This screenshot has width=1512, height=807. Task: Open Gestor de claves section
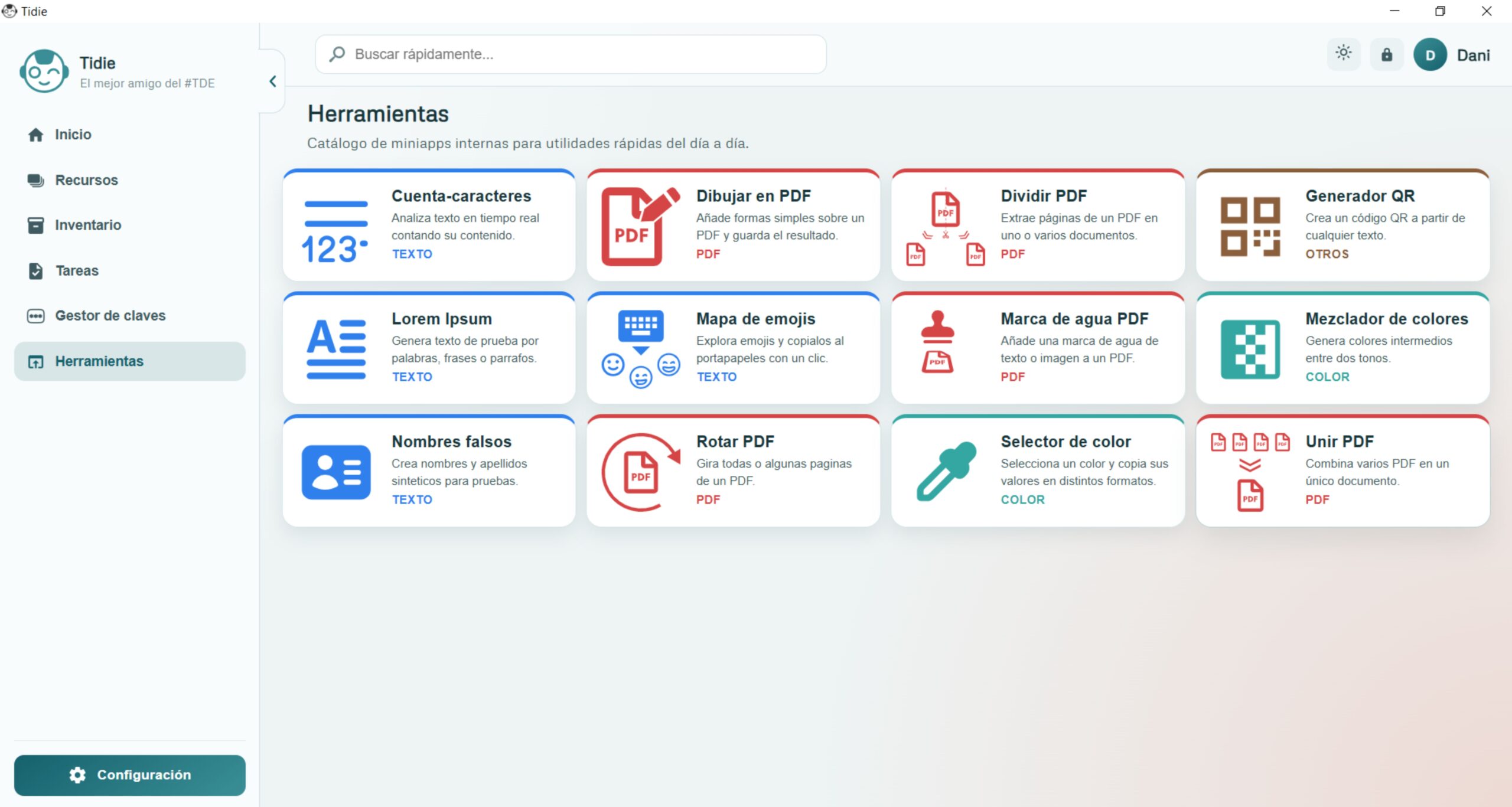(110, 316)
